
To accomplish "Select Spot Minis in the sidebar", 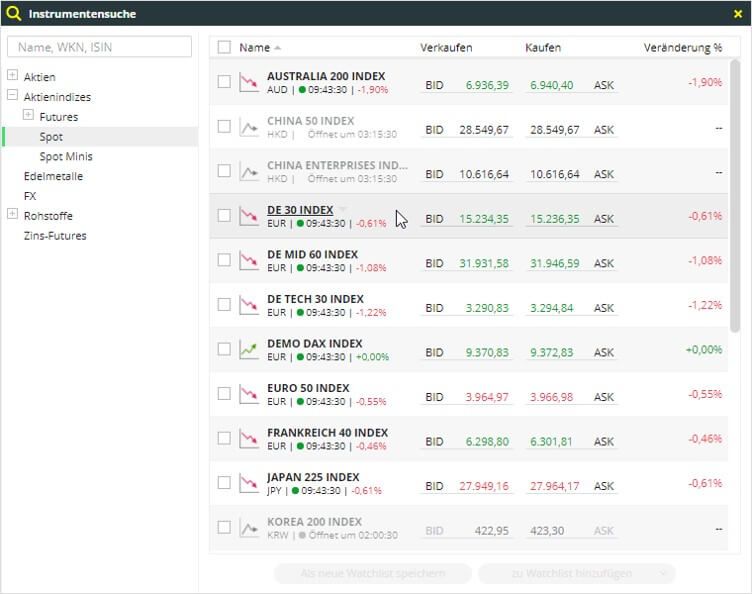I will [66, 156].
